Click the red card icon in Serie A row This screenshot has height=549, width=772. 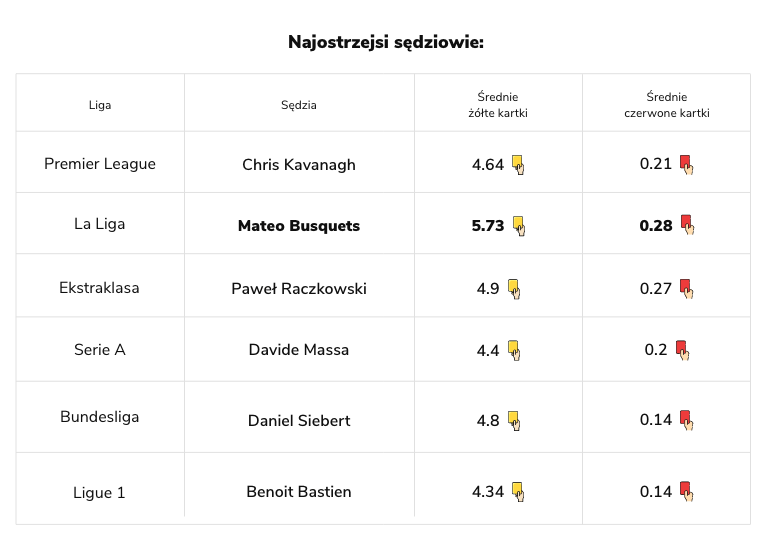click(x=682, y=350)
